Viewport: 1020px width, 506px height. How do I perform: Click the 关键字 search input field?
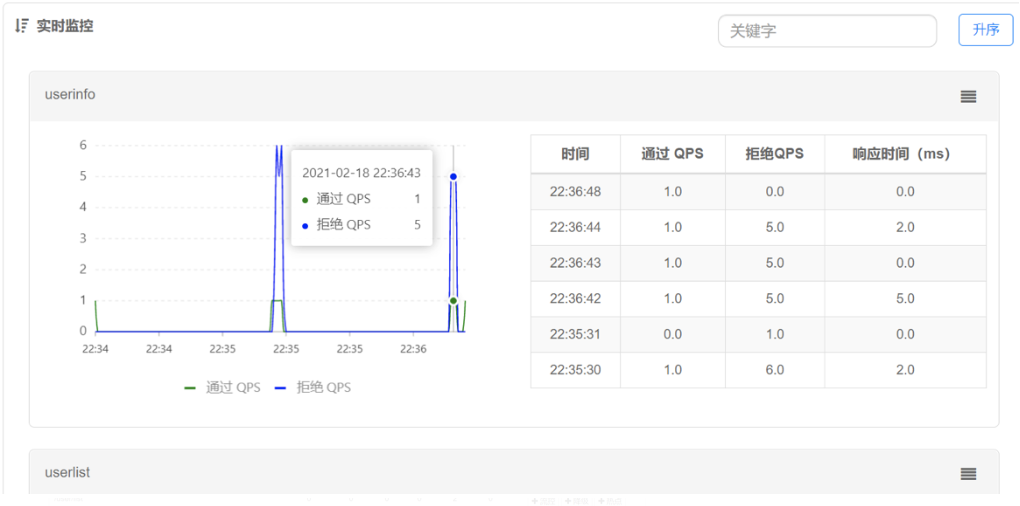[827, 31]
